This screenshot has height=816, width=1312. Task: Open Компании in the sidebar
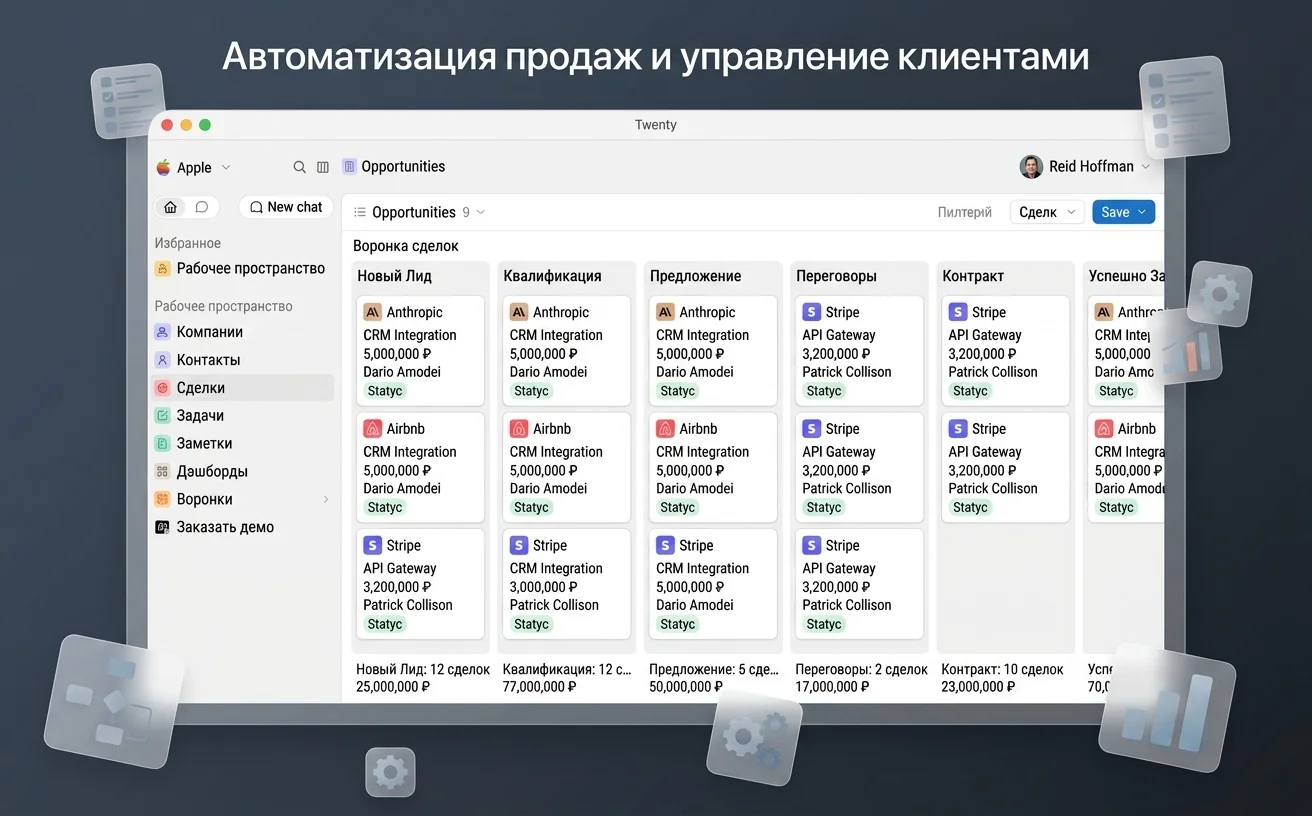click(243, 332)
